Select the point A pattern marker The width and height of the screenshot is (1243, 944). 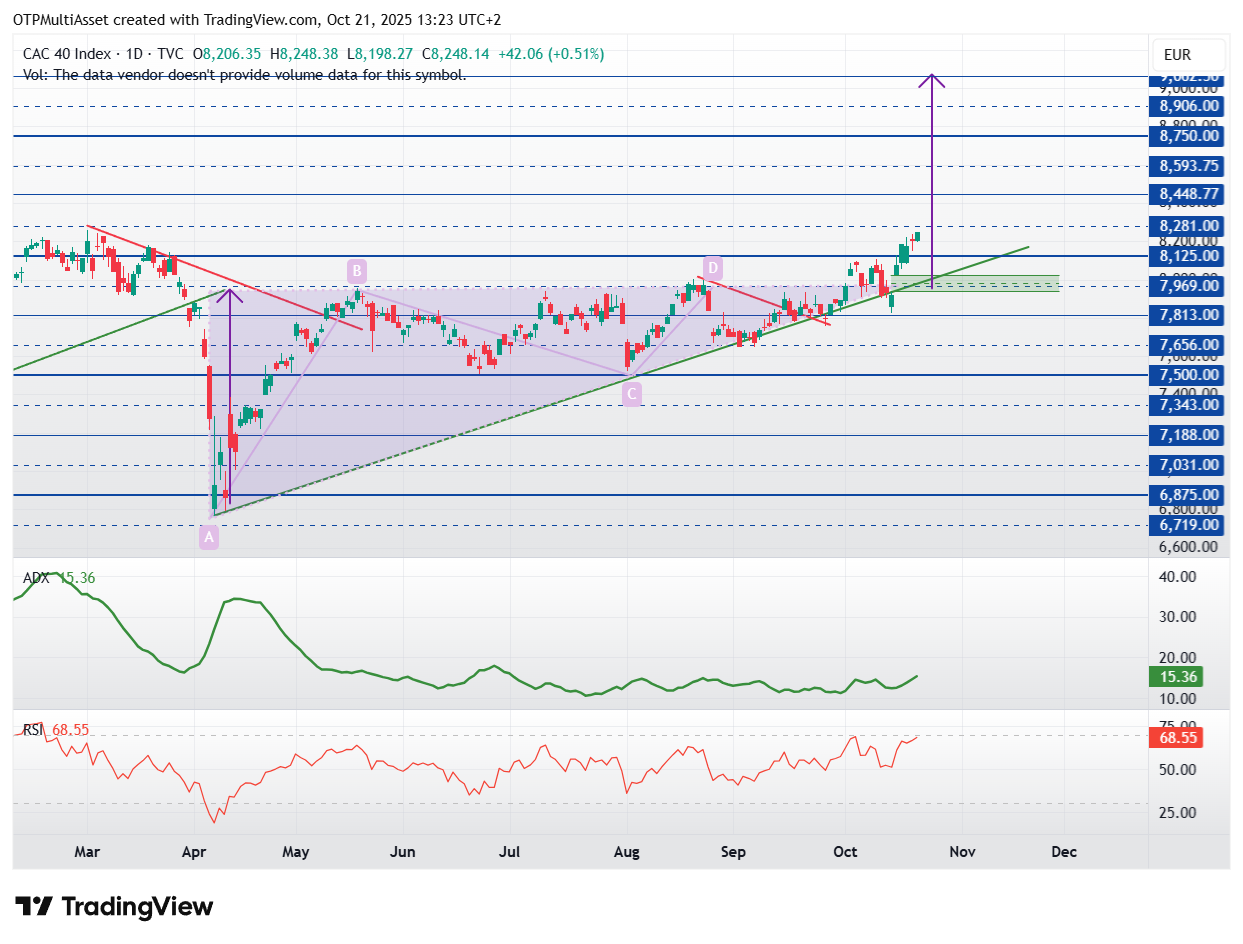coord(209,538)
